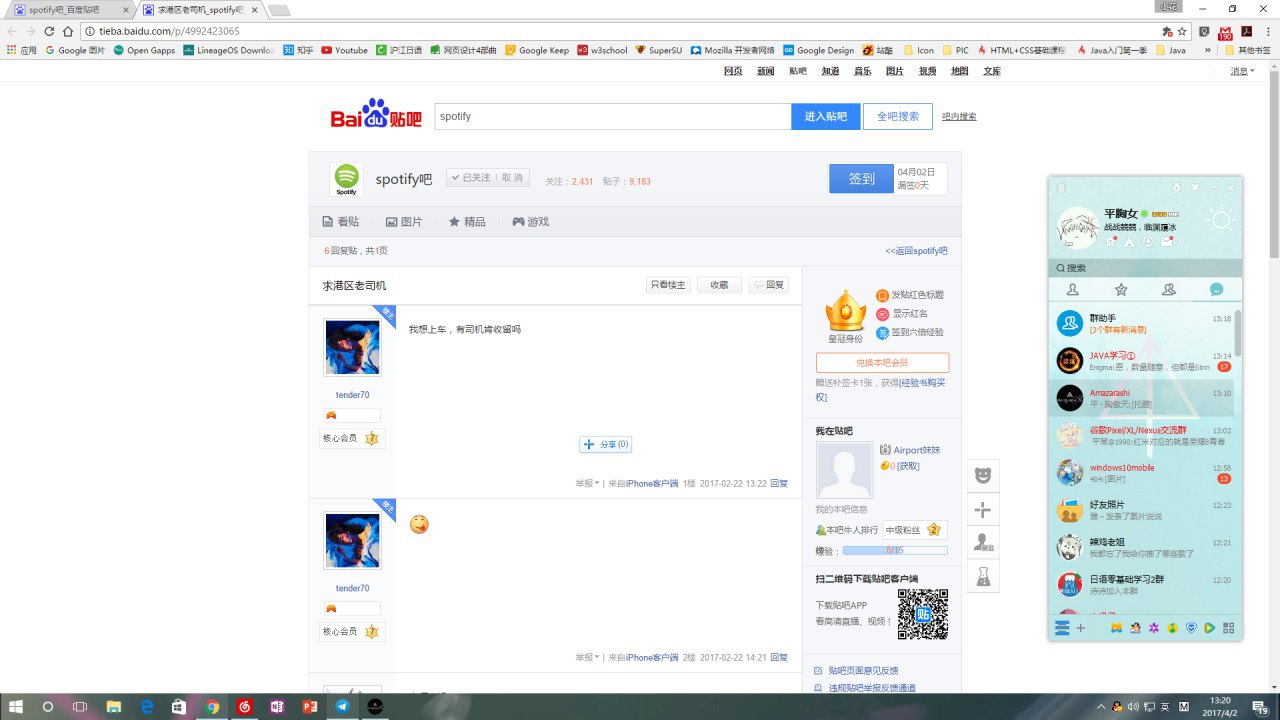
Task: Toggle 收藏 for this thread
Action: pos(719,285)
